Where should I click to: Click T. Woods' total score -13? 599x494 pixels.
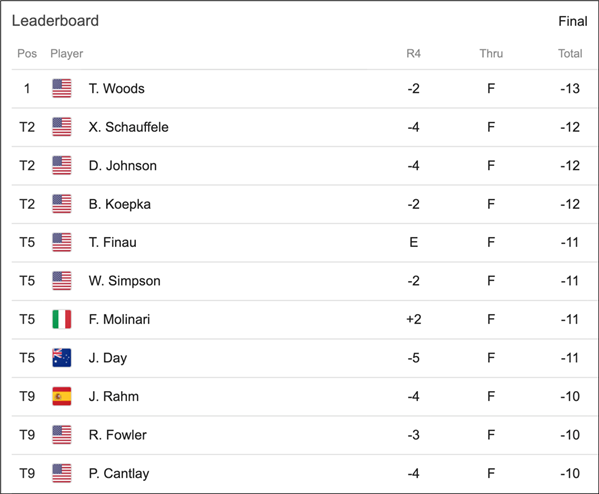tap(570, 89)
